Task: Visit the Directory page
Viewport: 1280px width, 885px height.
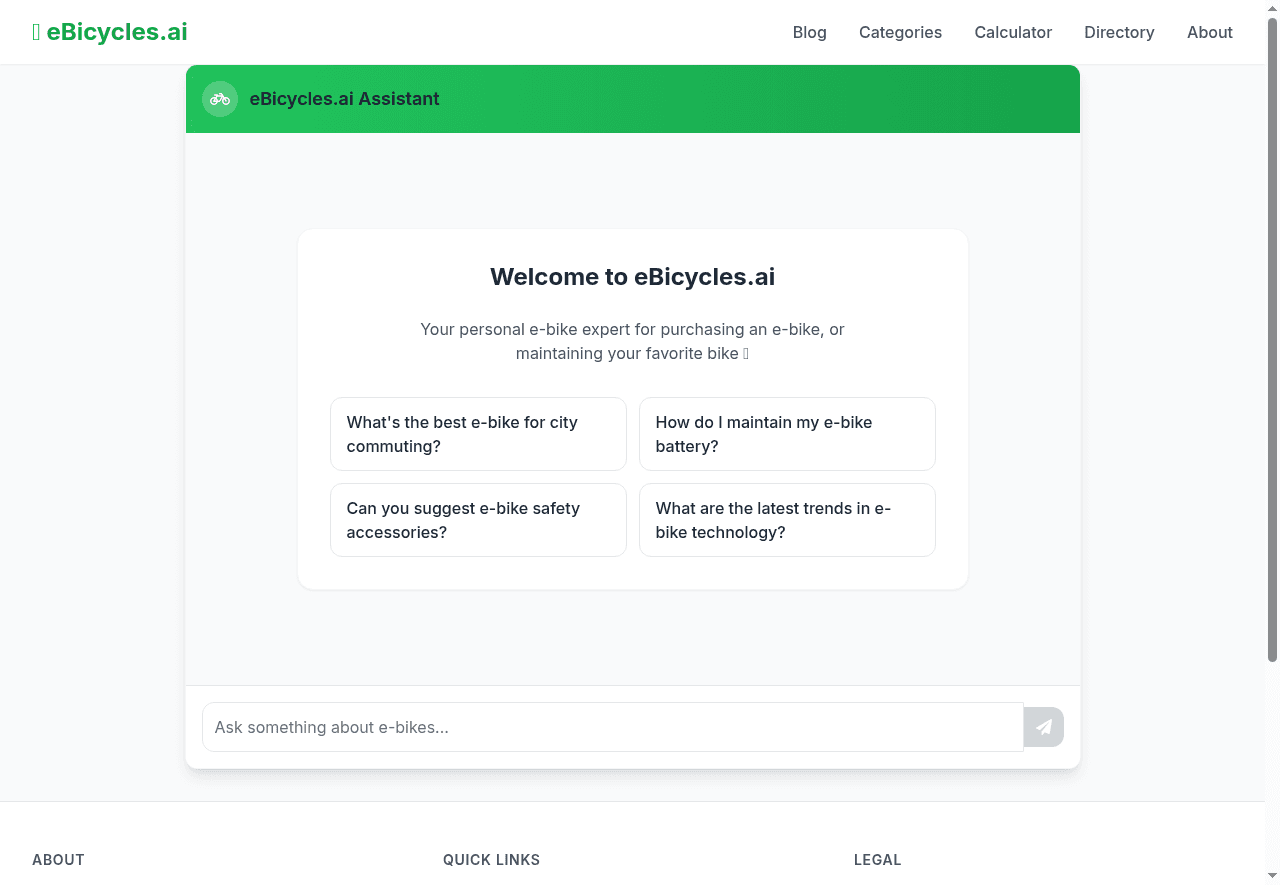Action: click(x=1119, y=32)
